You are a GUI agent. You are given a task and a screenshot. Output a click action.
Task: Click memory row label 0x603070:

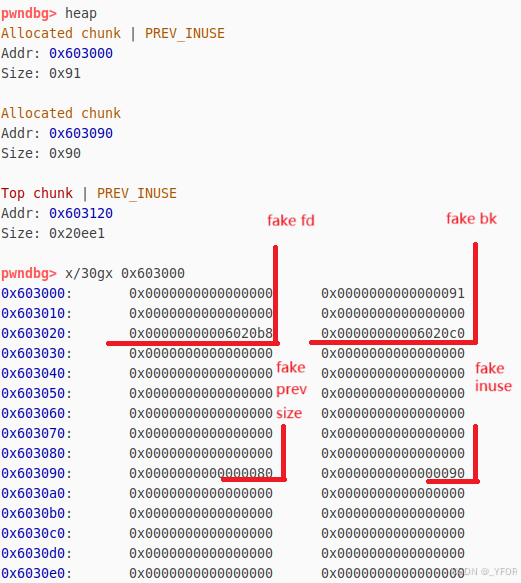pos(36,433)
